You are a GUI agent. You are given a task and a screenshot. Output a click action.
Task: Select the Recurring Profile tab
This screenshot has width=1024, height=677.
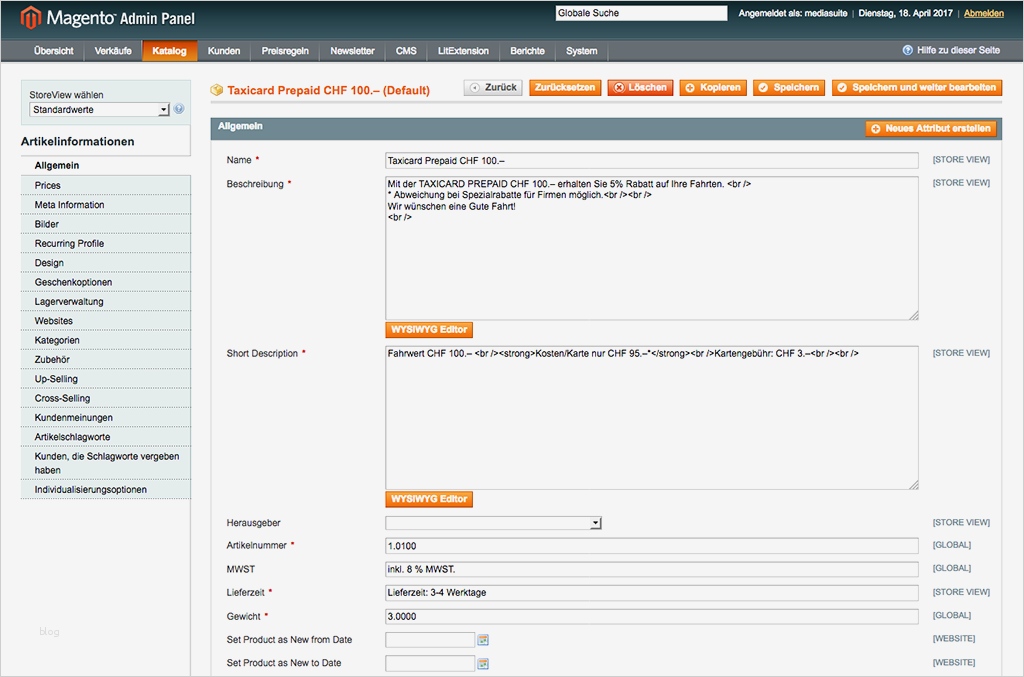106,244
